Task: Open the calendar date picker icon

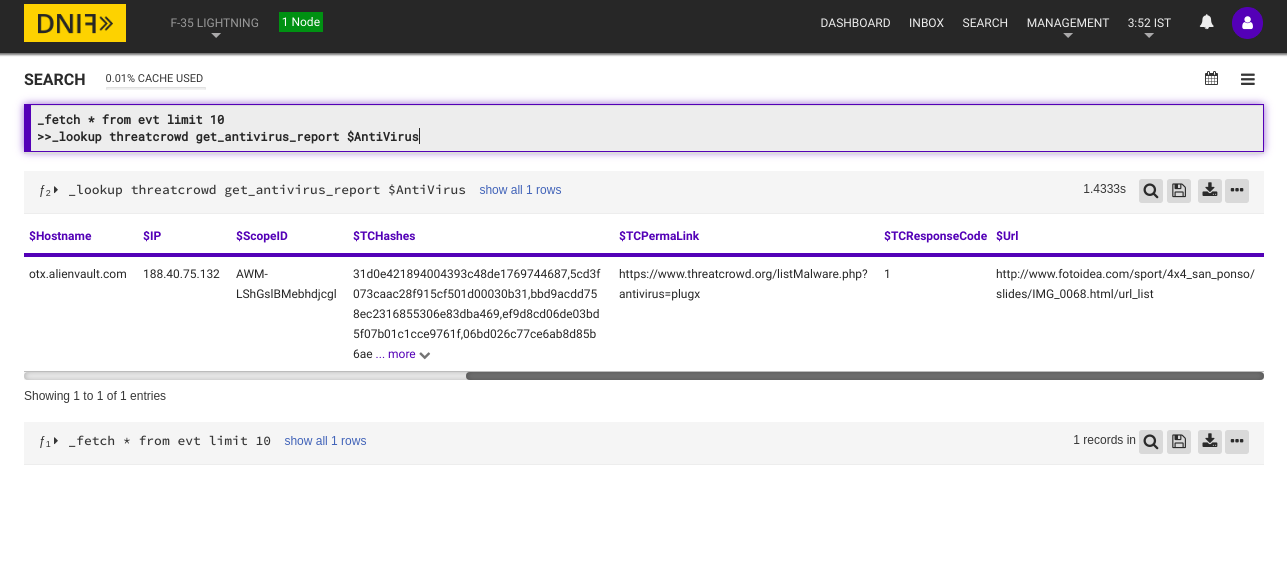Action: click(x=1211, y=78)
